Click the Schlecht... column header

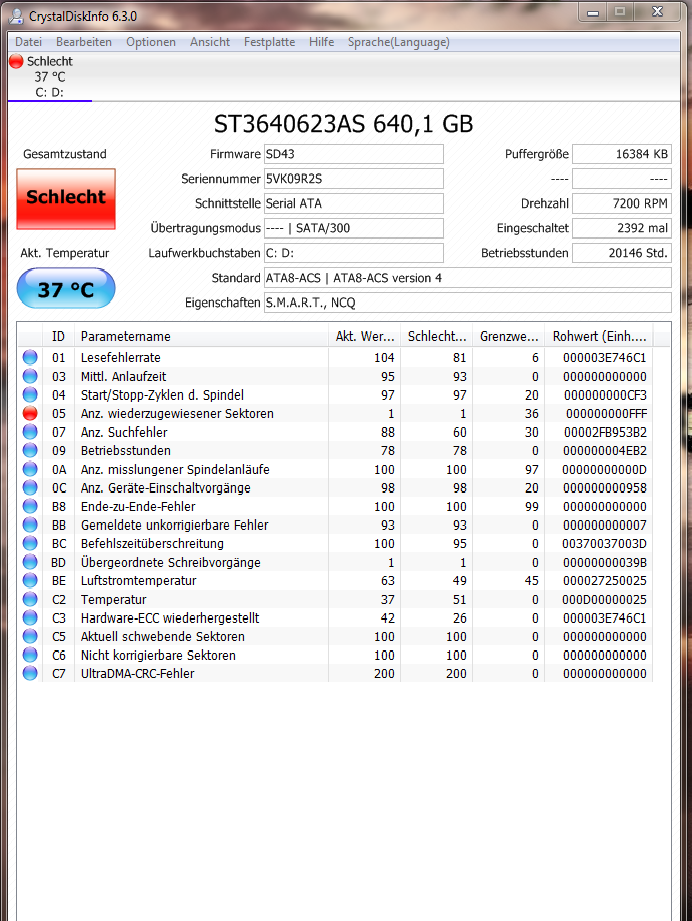click(x=436, y=336)
